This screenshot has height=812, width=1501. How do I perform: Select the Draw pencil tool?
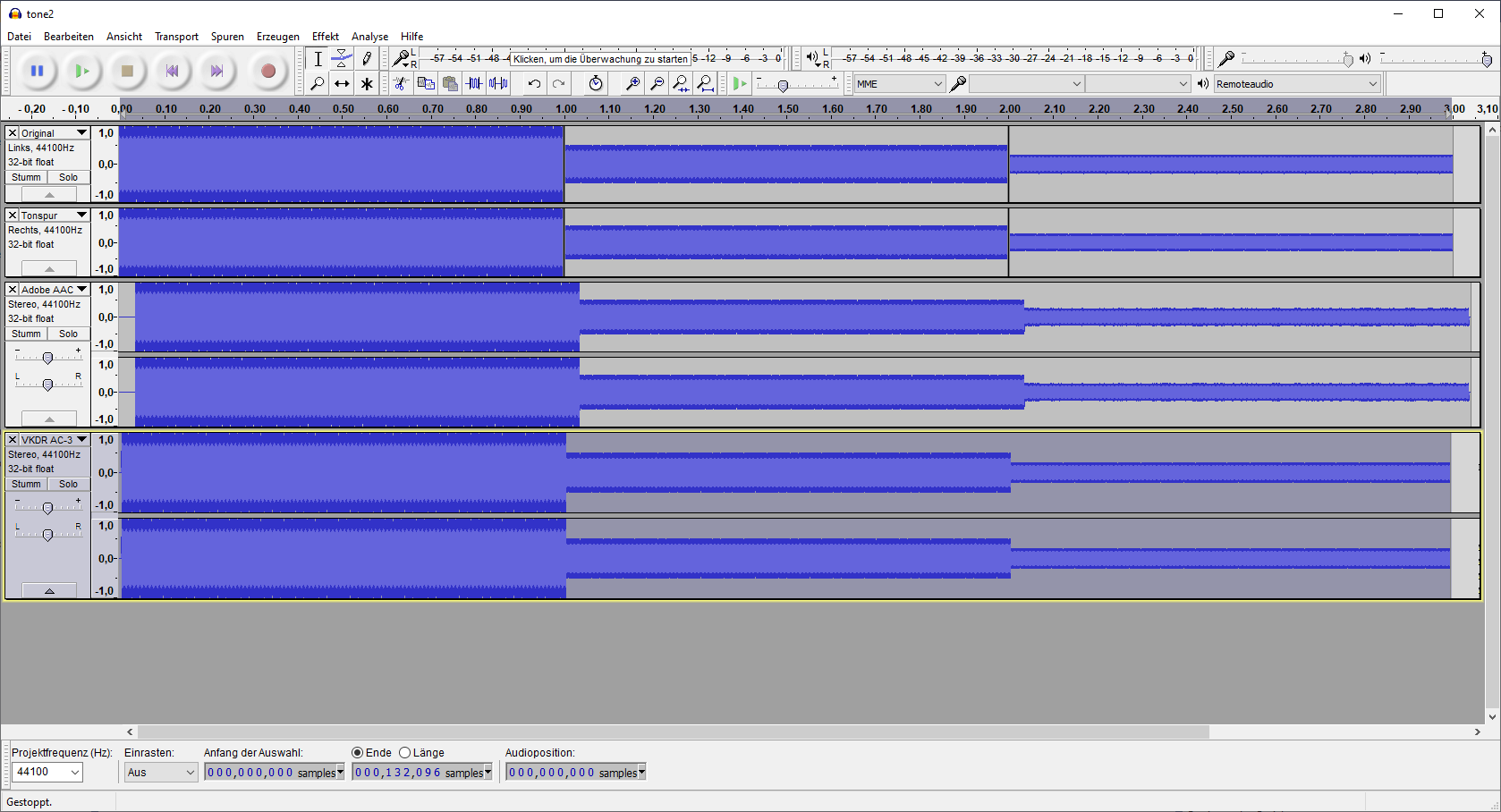click(x=367, y=59)
